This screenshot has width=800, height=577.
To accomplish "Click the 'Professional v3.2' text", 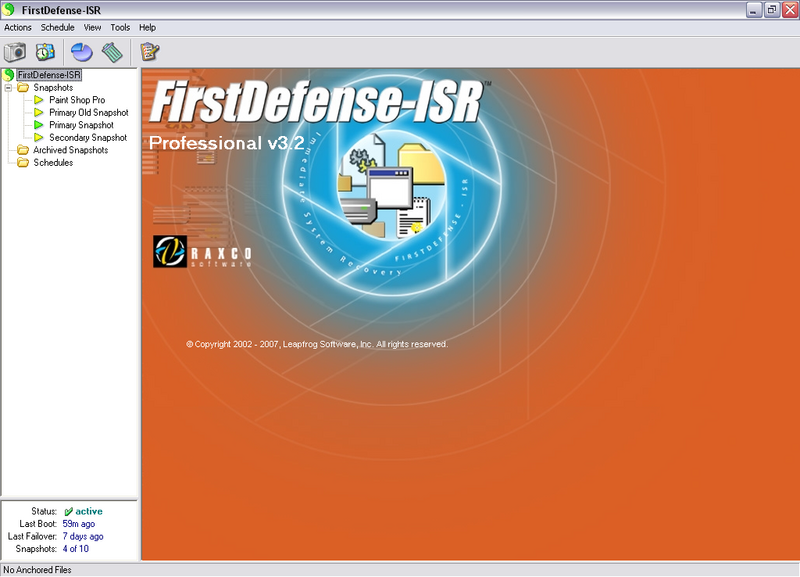I will [x=227, y=143].
